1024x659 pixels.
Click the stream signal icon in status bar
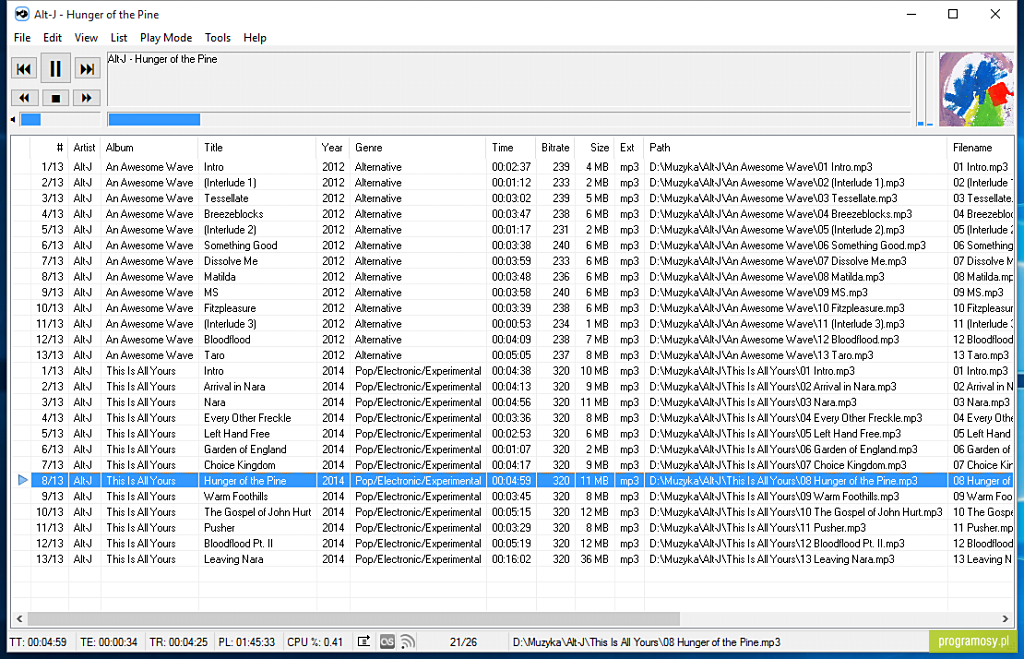(x=408, y=642)
